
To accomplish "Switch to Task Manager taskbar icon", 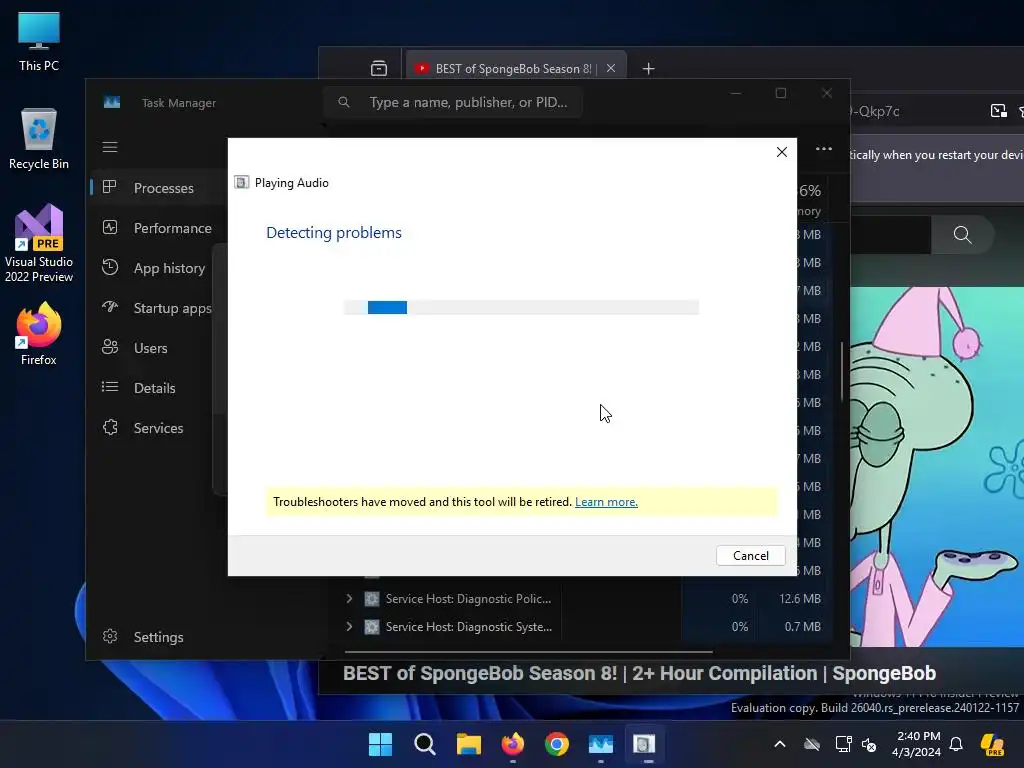I will pyautogui.click(x=600, y=744).
